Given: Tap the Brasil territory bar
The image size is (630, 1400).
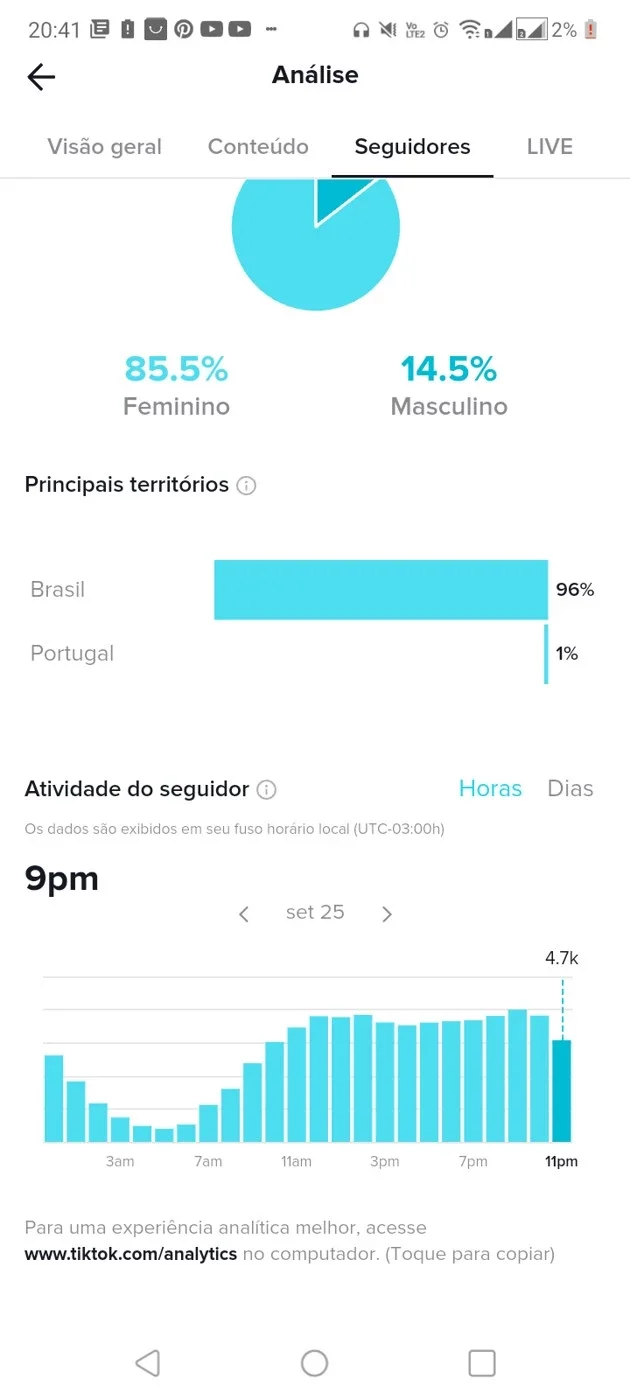Looking at the screenshot, I should 381,590.
